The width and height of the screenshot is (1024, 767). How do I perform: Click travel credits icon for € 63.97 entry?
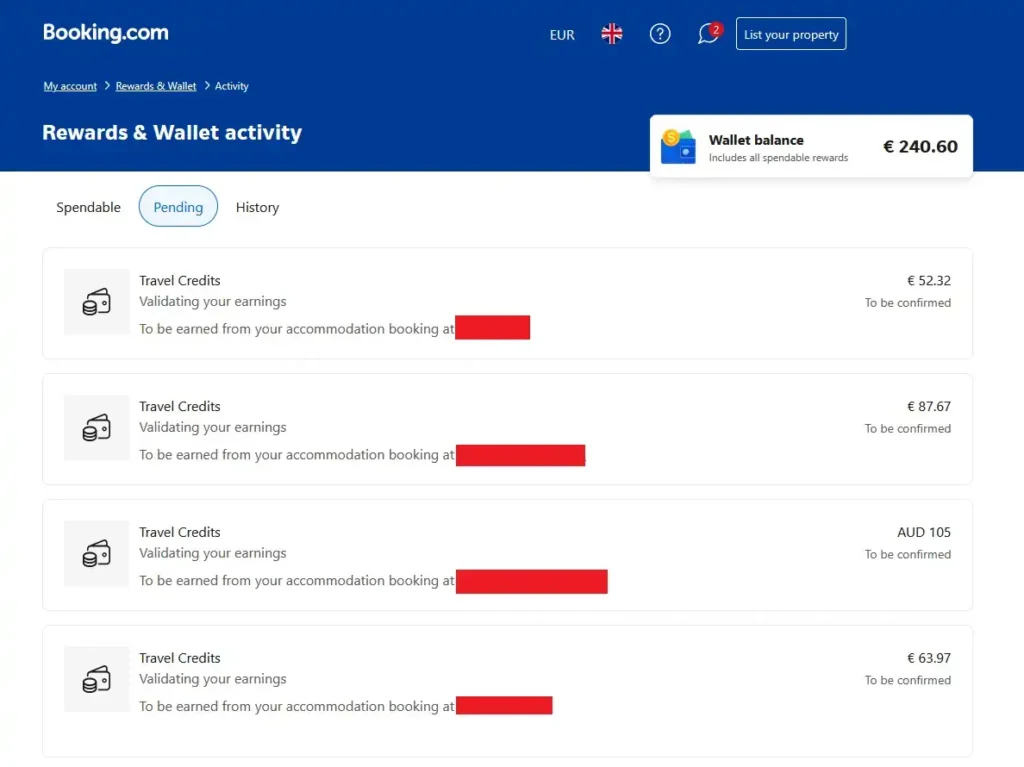97,679
